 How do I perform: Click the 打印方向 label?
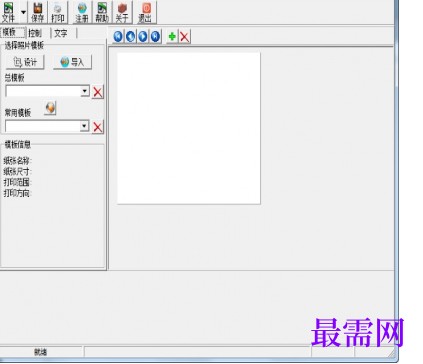17,193
